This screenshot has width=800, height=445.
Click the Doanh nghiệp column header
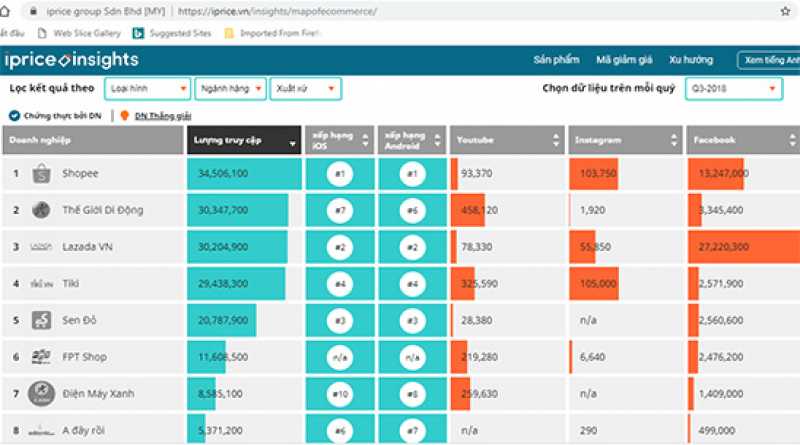tap(93, 140)
